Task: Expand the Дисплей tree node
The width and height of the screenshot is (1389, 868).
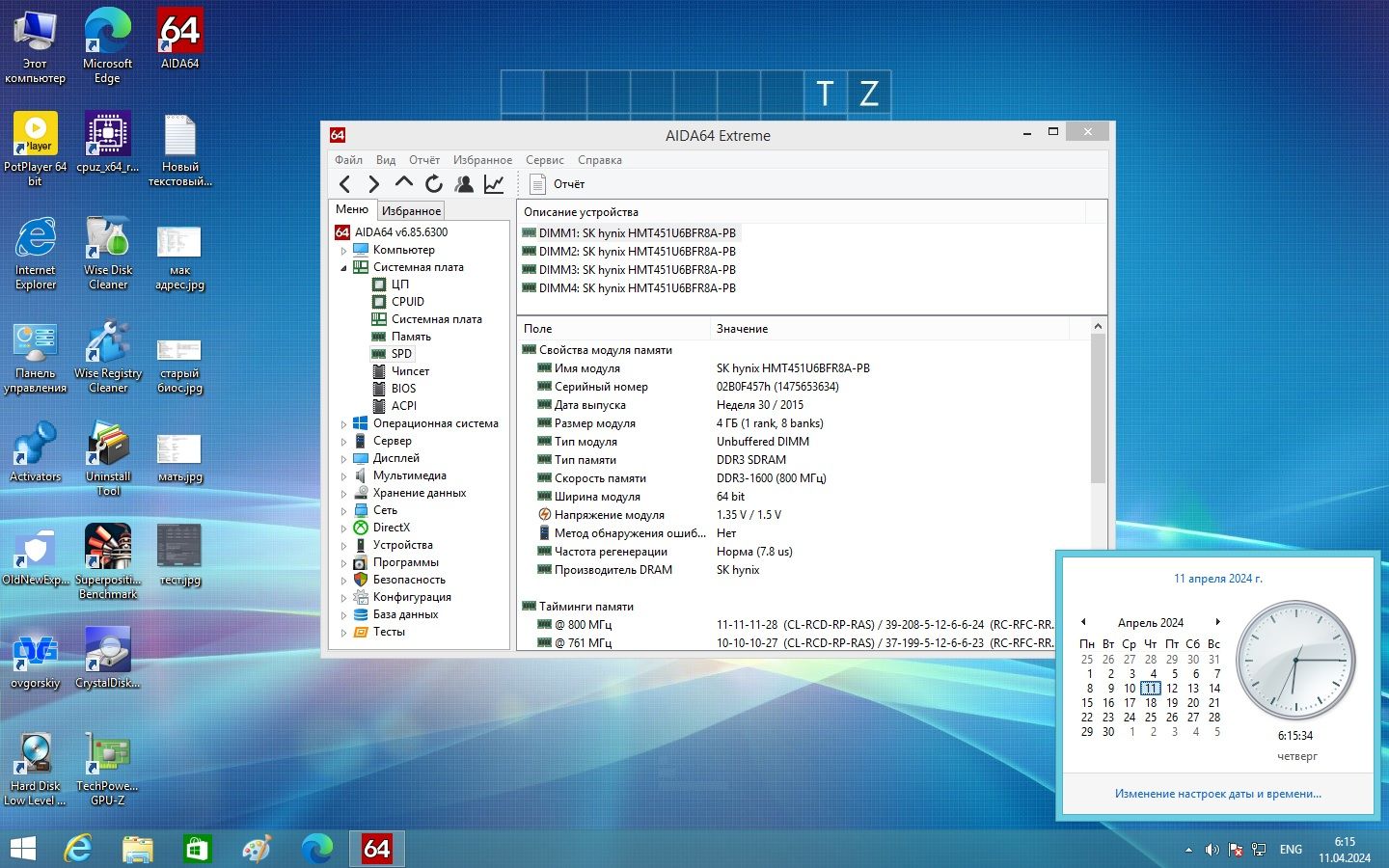Action: (343, 459)
